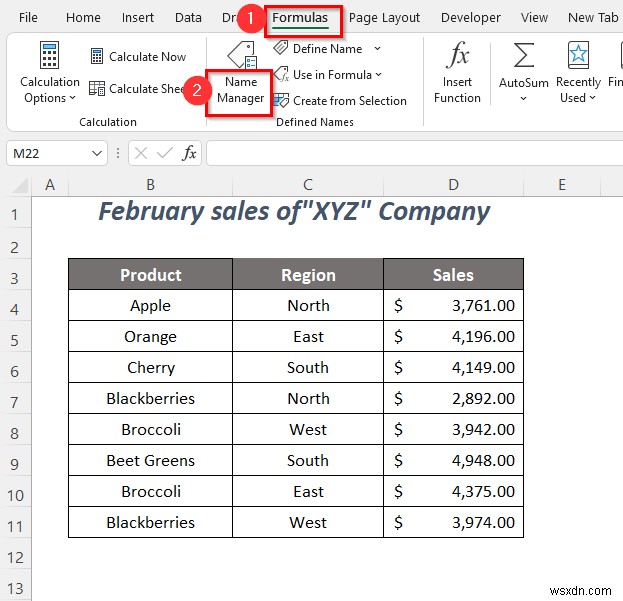Select column C header
Viewport: 623px width, 601px height.
pos(308,185)
